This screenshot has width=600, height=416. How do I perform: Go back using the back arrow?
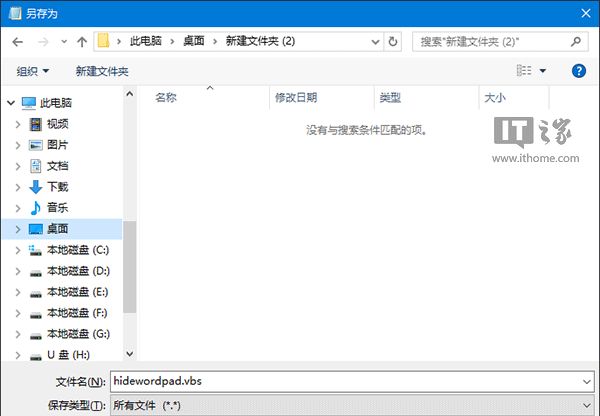[18, 42]
